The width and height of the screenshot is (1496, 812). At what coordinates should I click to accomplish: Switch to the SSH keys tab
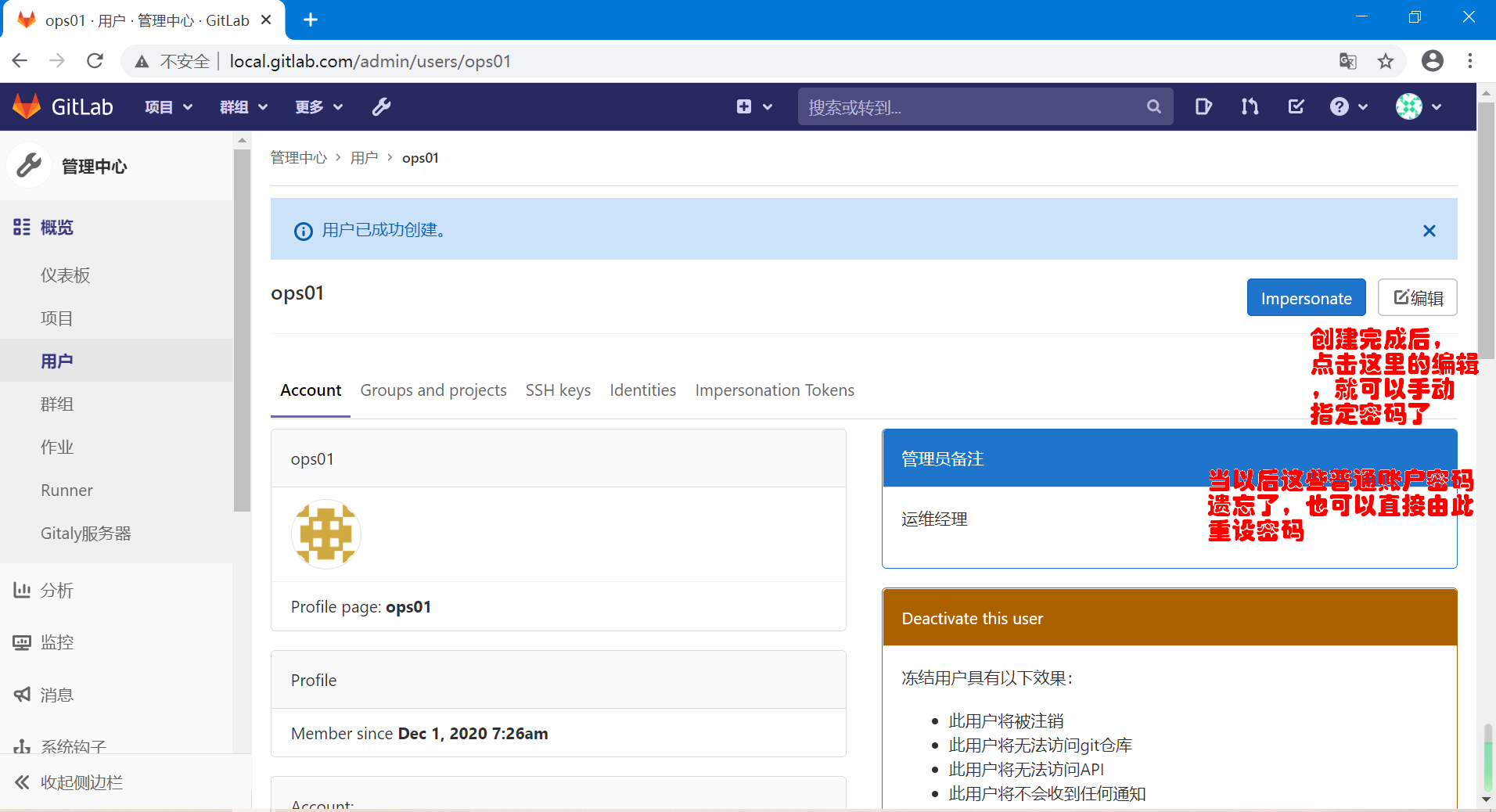point(558,390)
